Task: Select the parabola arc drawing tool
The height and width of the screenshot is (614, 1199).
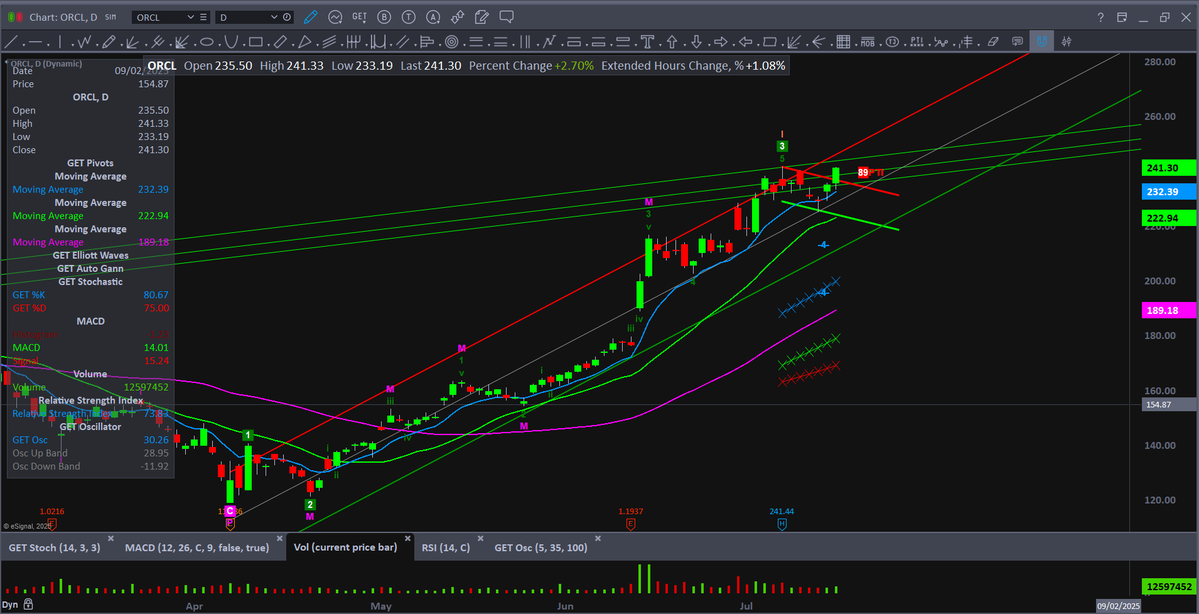Action: 231,41
